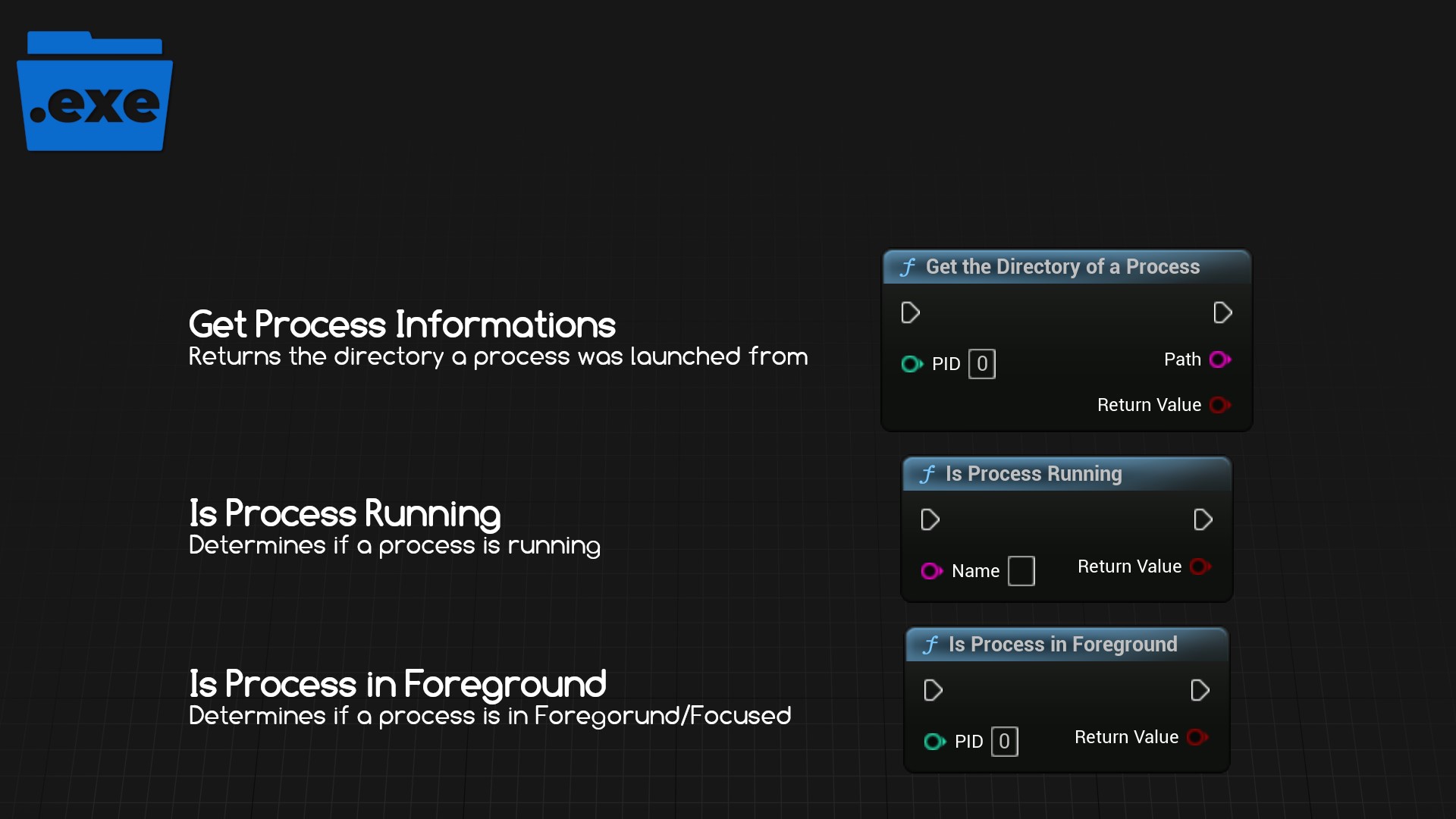Click input exec pin of Is Process Running
Screen dimensions: 1456x819
coord(930,519)
